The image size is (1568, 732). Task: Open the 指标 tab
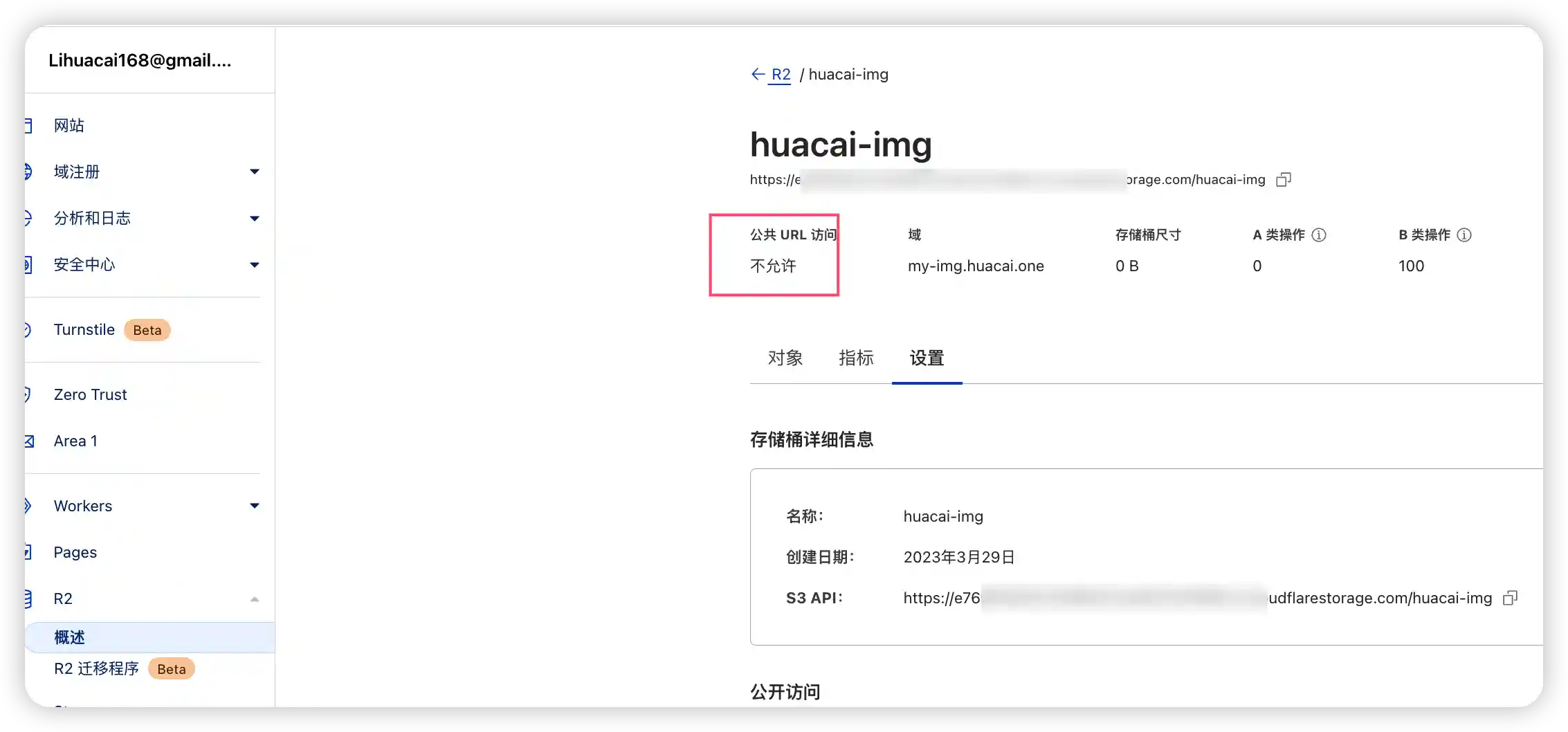pos(856,358)
